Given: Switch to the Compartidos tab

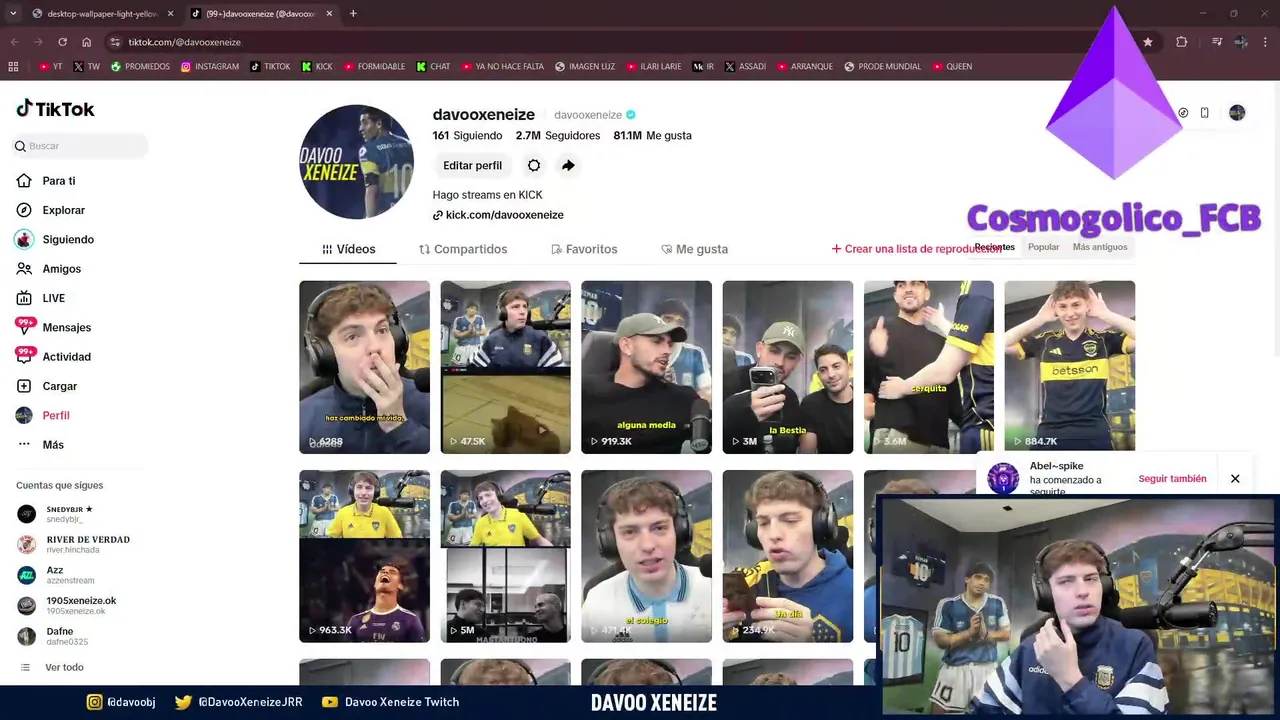Looking at the screenshot, I should pyautogui.click(x=463, y=249).
